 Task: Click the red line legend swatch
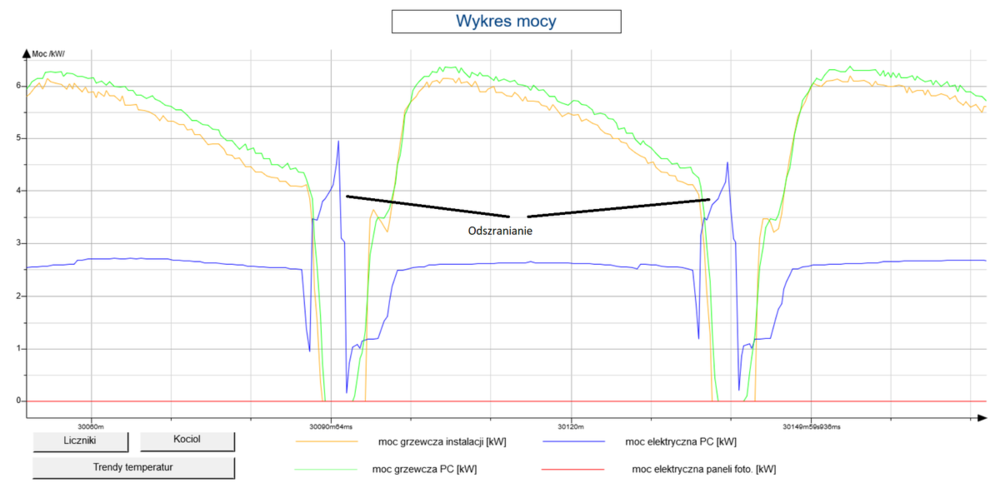[x=574, y=467]
